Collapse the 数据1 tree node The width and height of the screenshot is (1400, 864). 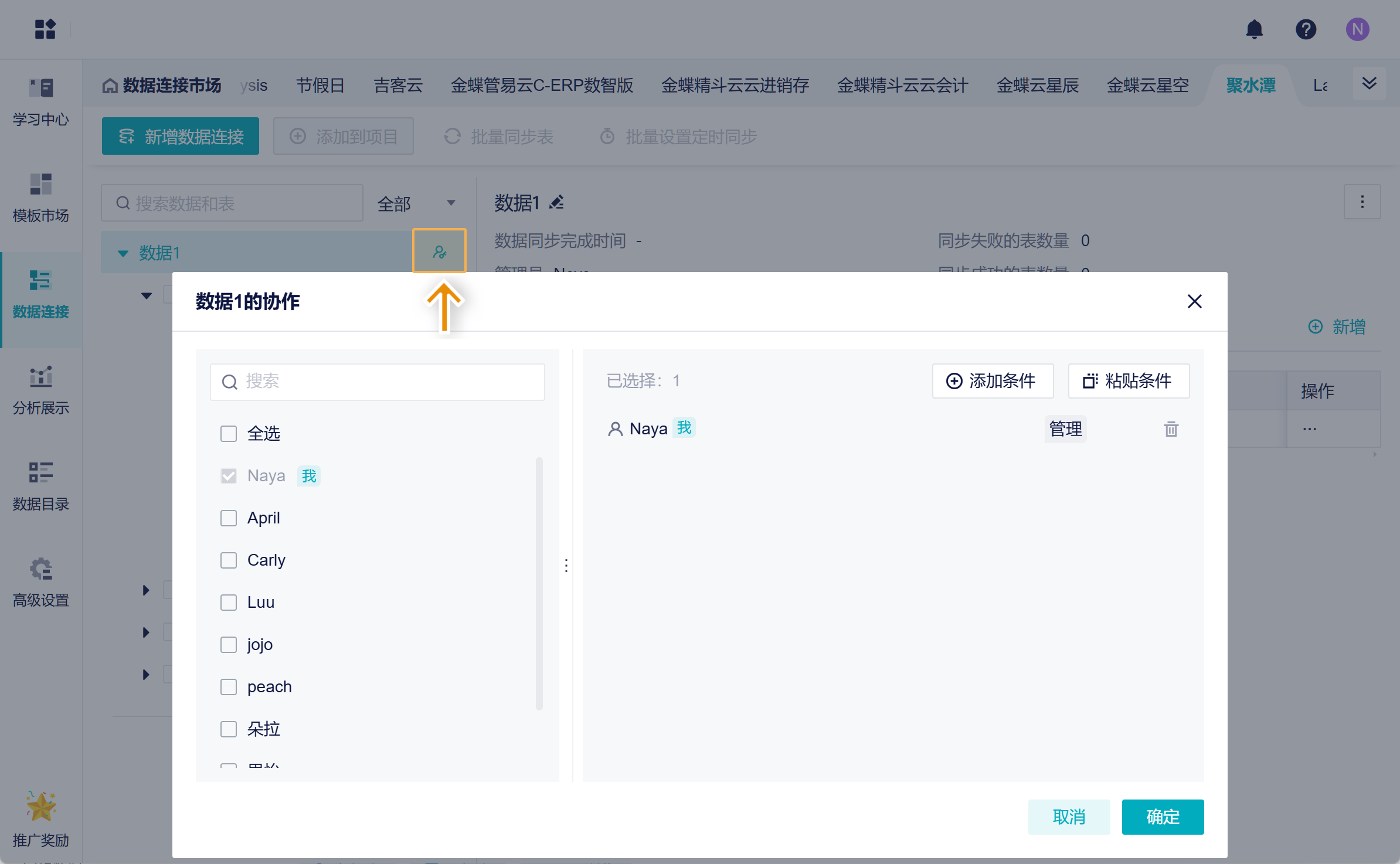click(x=123, y=253)
